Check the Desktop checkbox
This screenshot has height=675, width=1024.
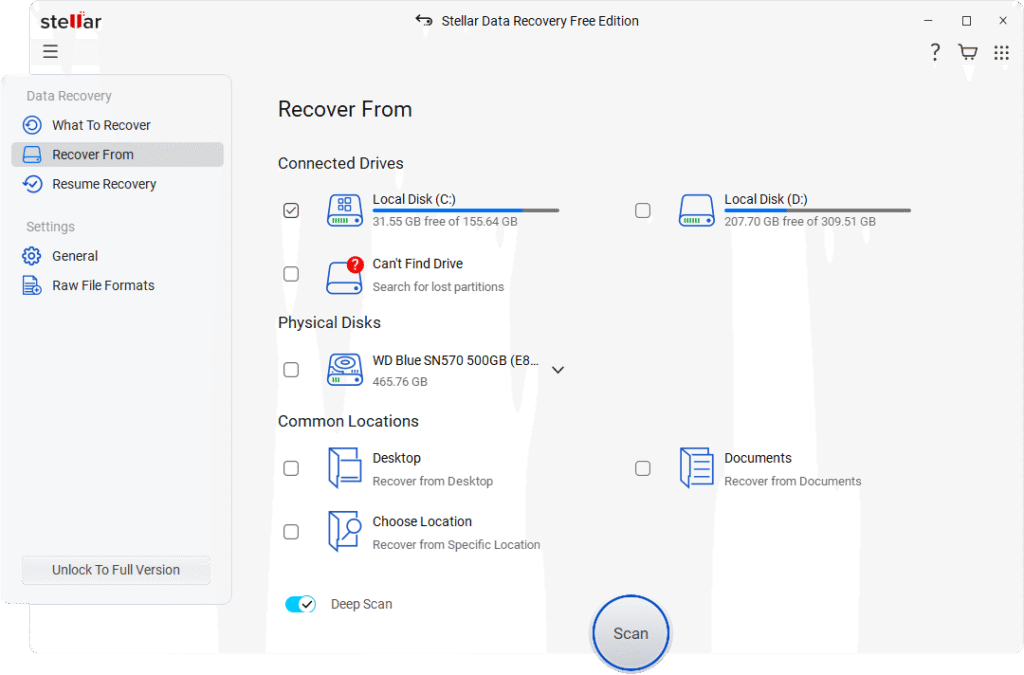point(291,468)
